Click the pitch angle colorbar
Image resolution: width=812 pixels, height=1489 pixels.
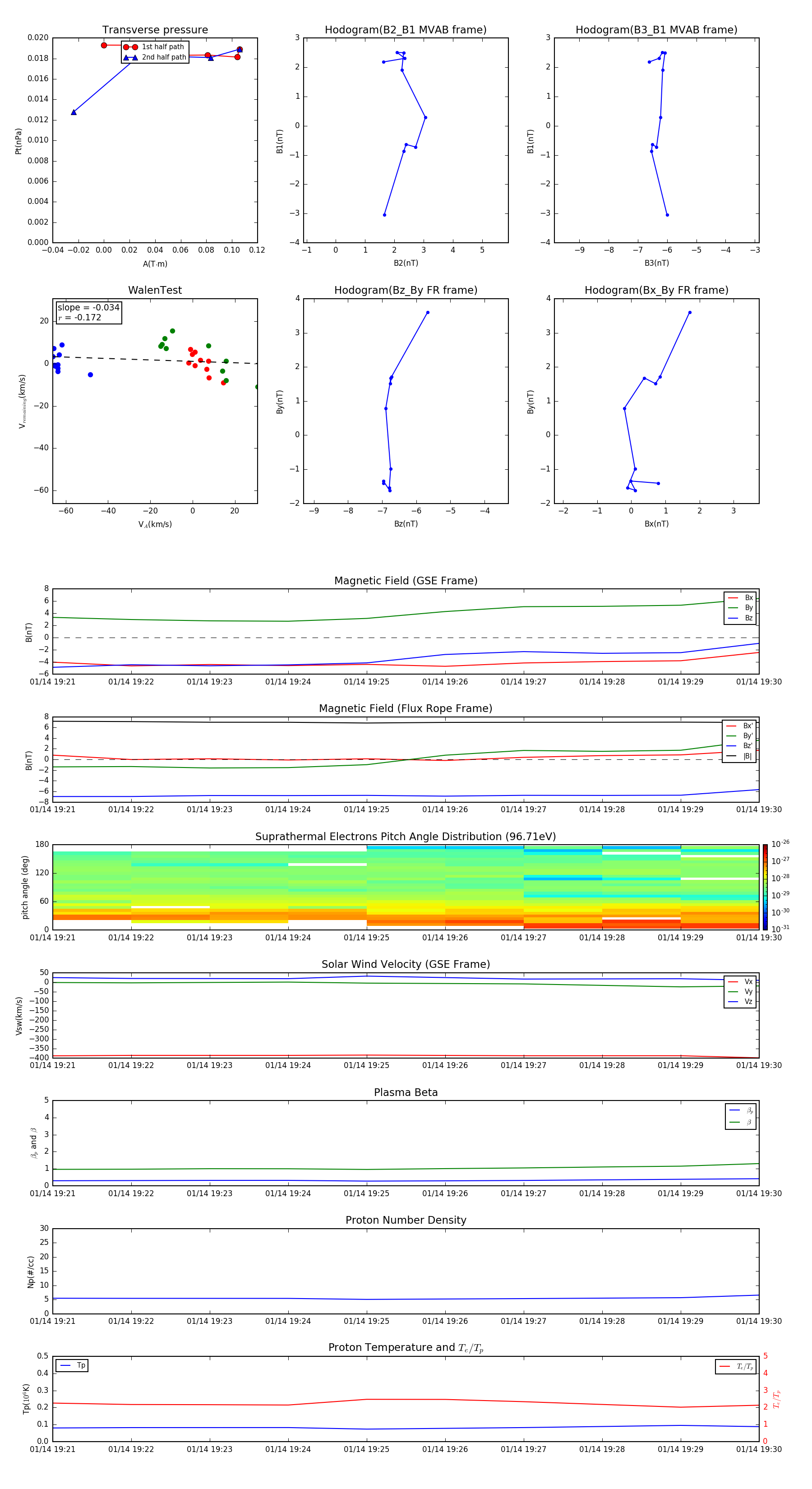click(765, 887)
